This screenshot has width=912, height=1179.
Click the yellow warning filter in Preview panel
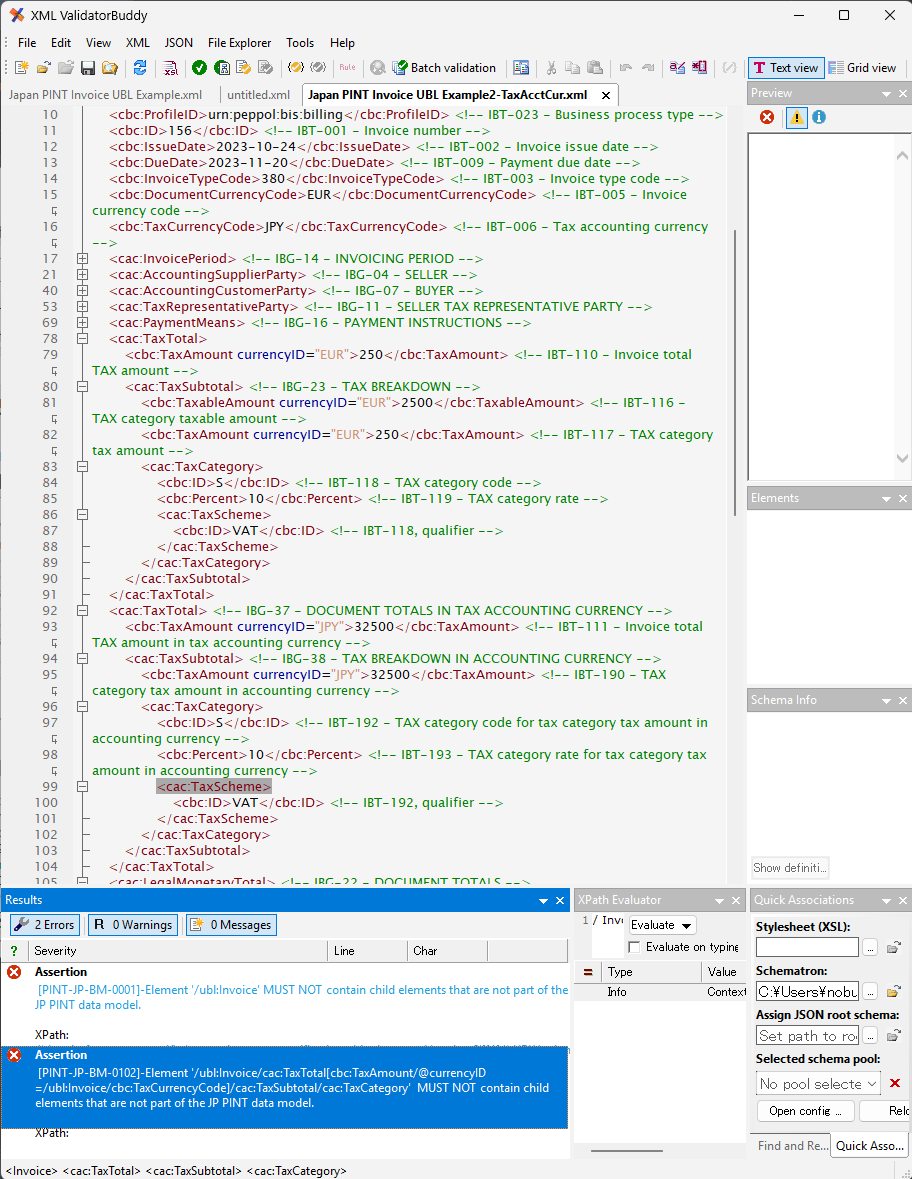coord(796,117)
